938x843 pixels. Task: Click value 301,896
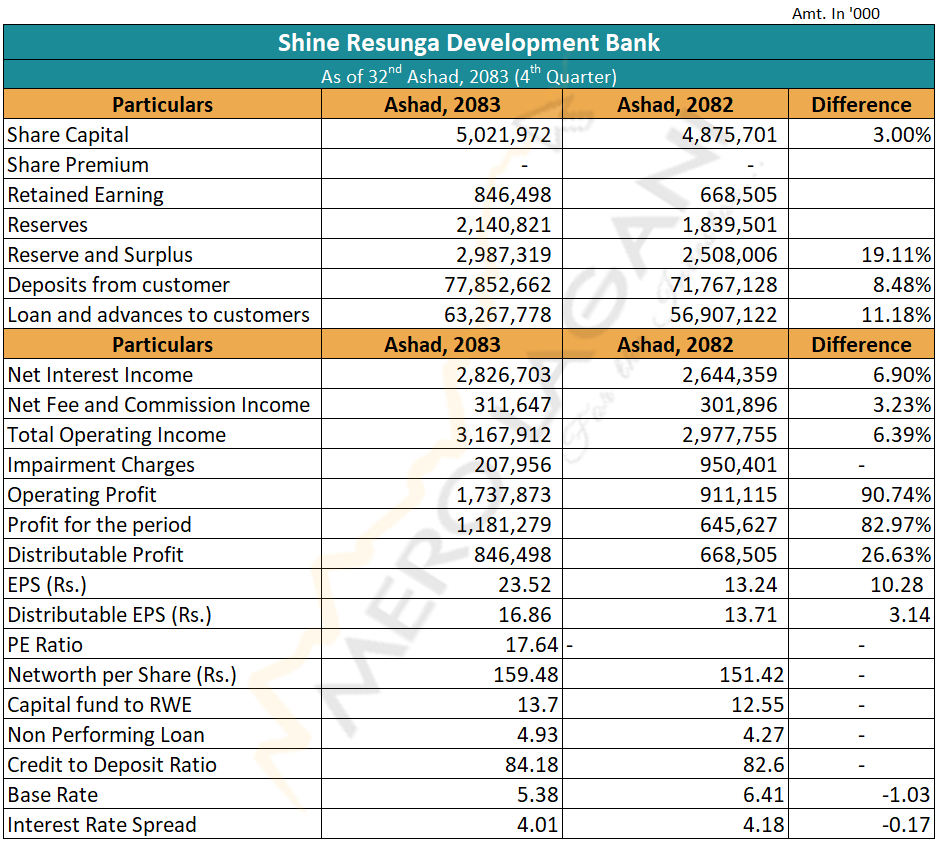pyautogui.click(x=738, y=404)
